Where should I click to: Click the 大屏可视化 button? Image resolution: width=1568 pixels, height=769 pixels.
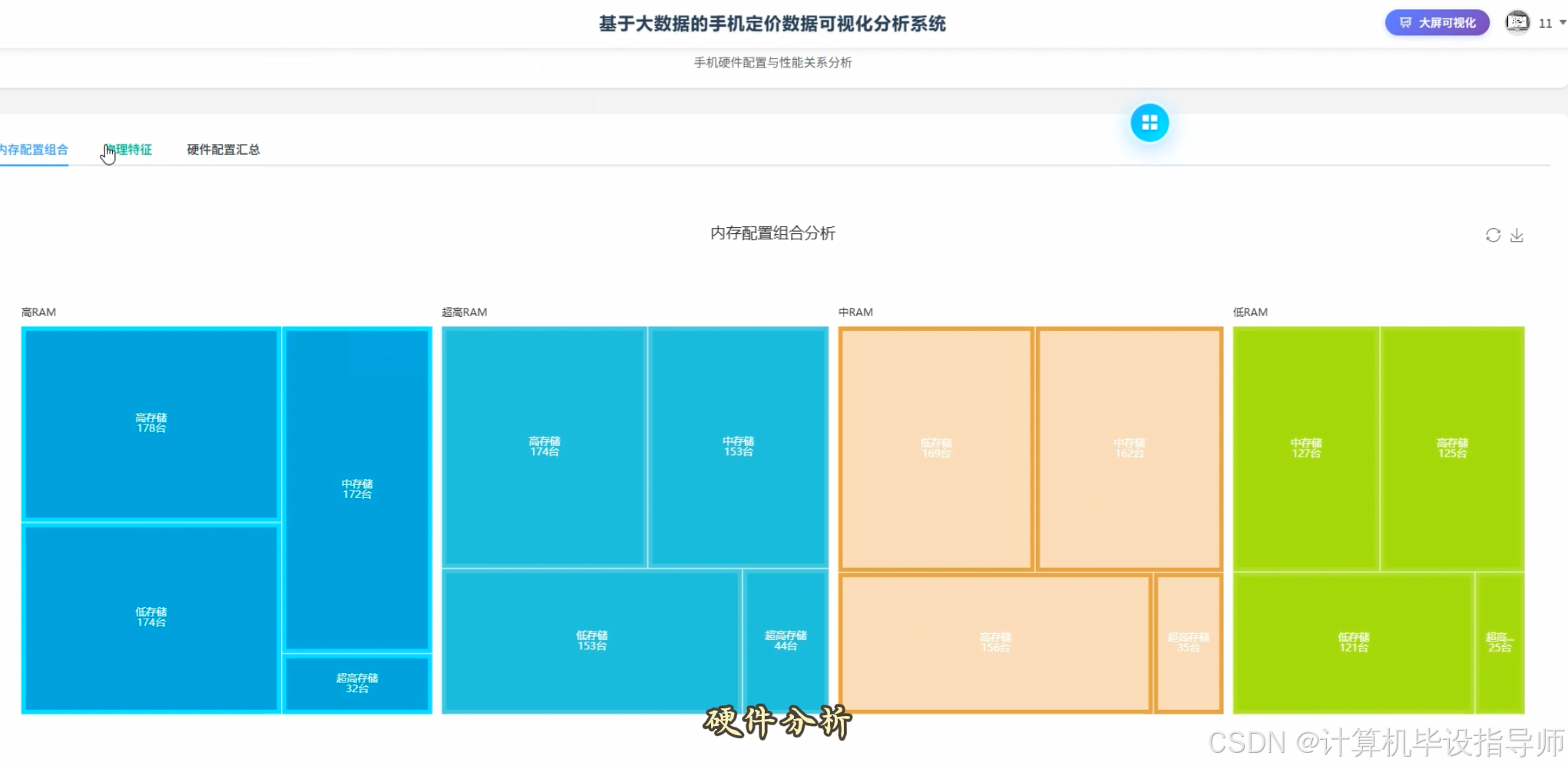[1437, 22]
